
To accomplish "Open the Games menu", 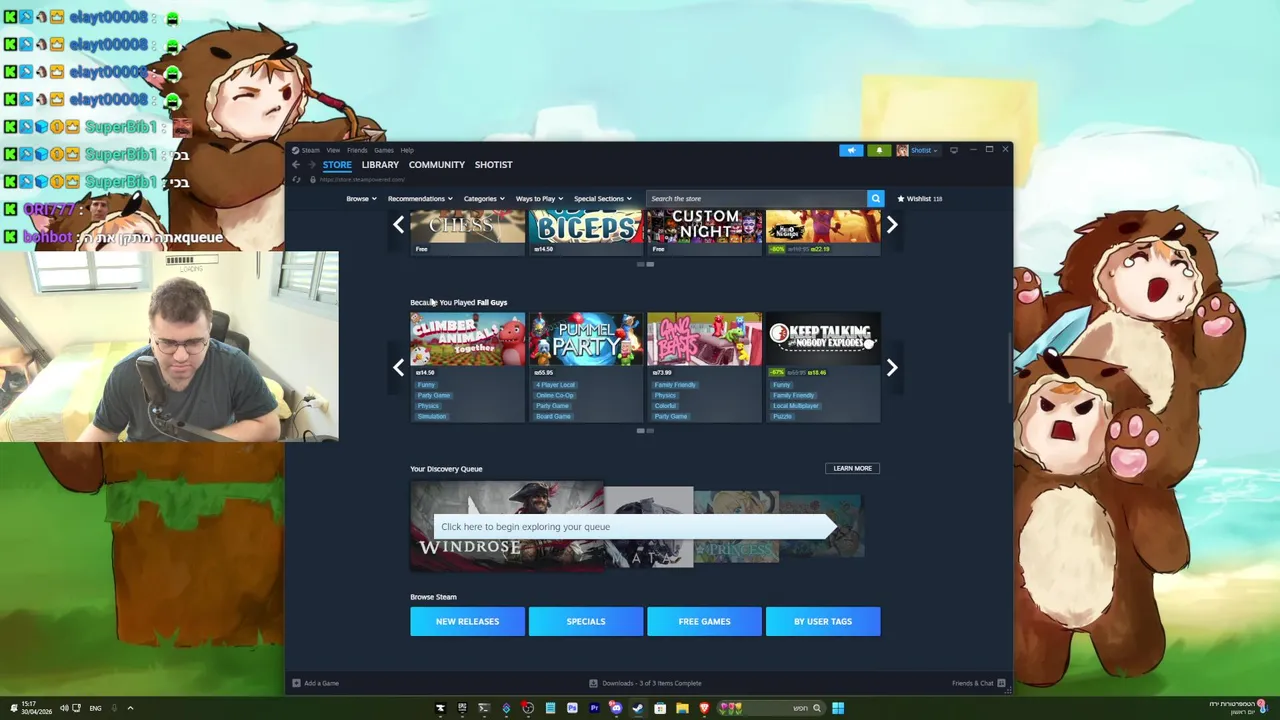I will click(x=384, y=150).
